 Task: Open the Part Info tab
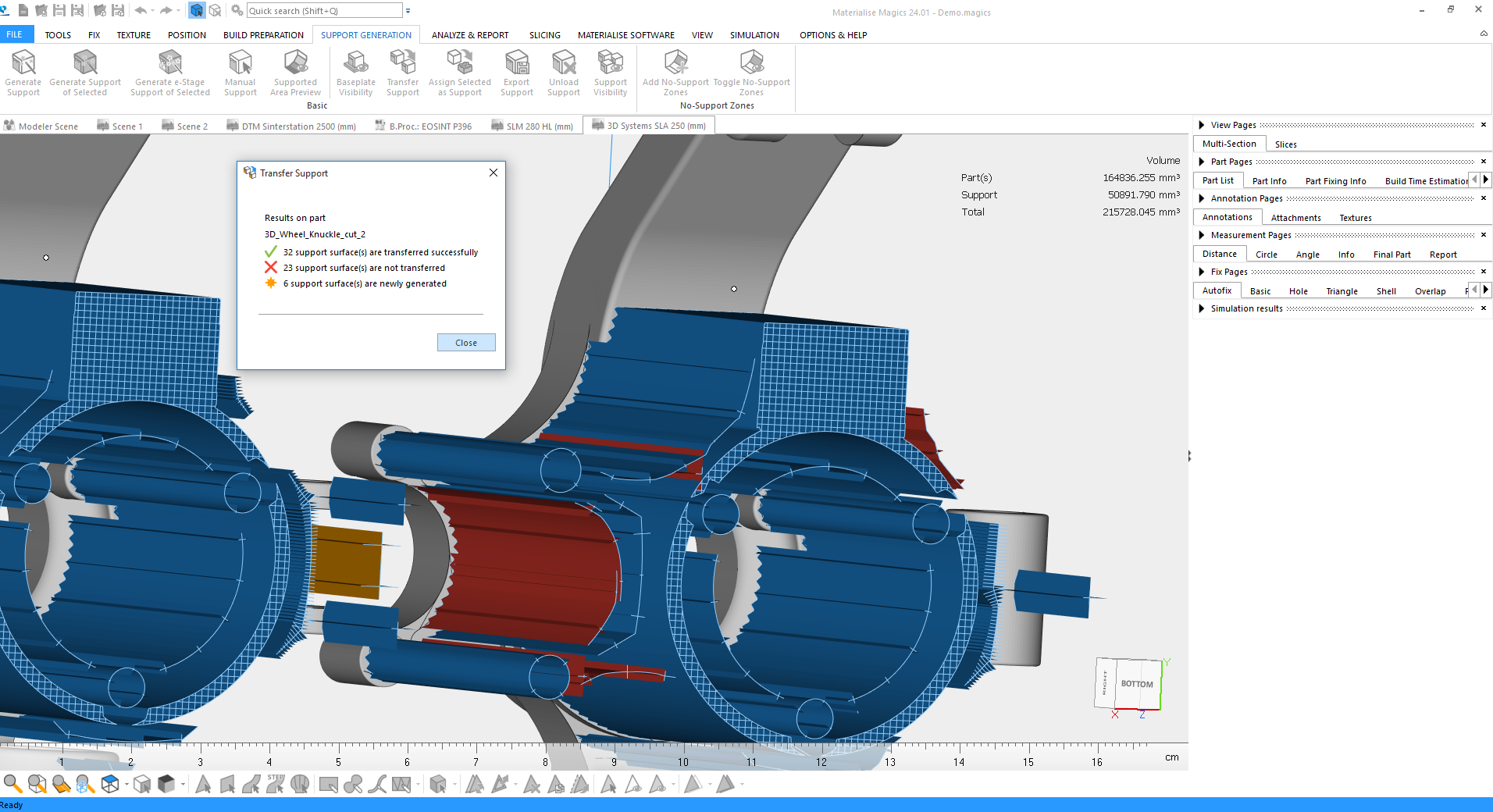[x=1269, y=181]
